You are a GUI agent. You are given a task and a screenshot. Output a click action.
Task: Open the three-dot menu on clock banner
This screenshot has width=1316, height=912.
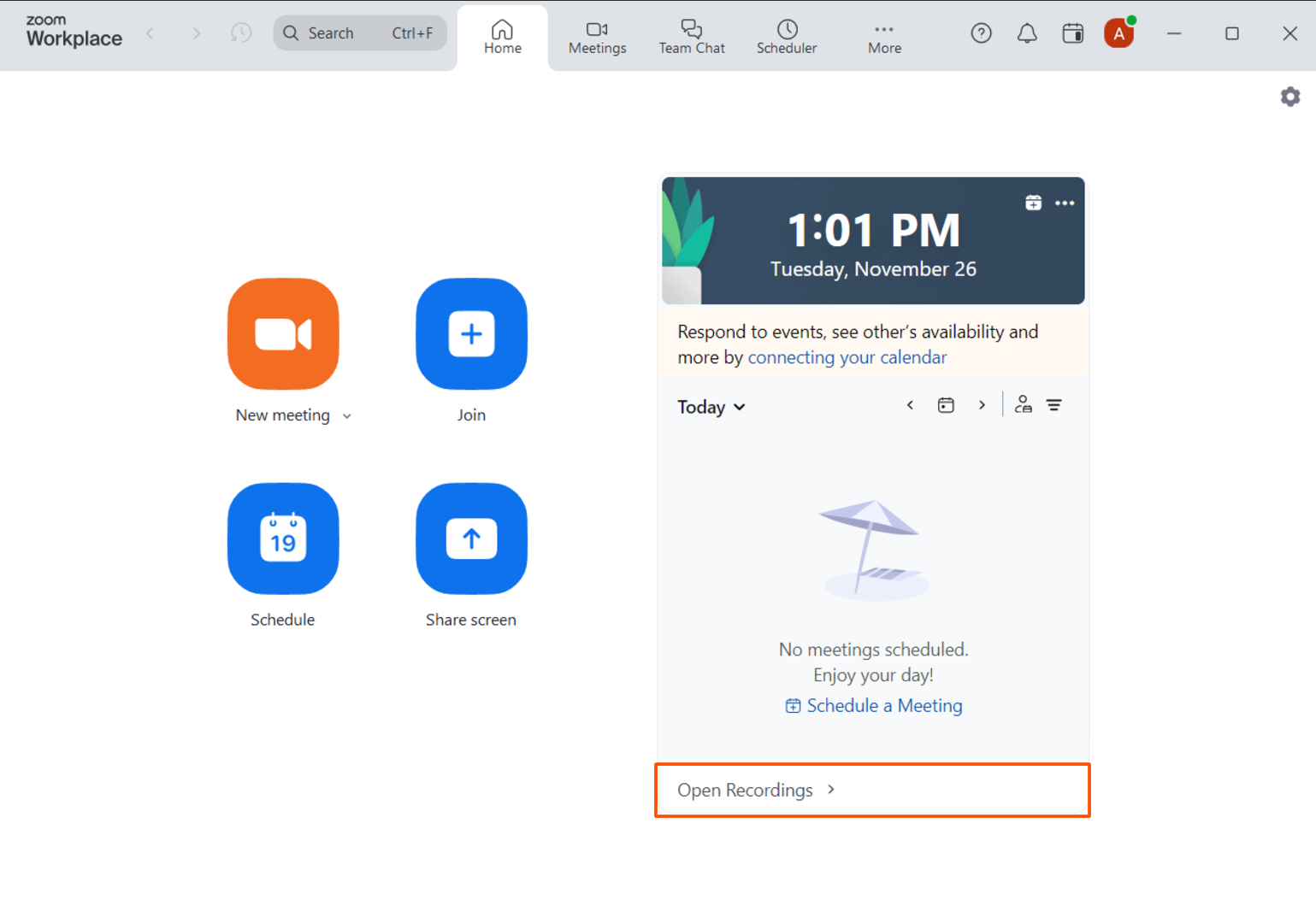pos(1065,203)
